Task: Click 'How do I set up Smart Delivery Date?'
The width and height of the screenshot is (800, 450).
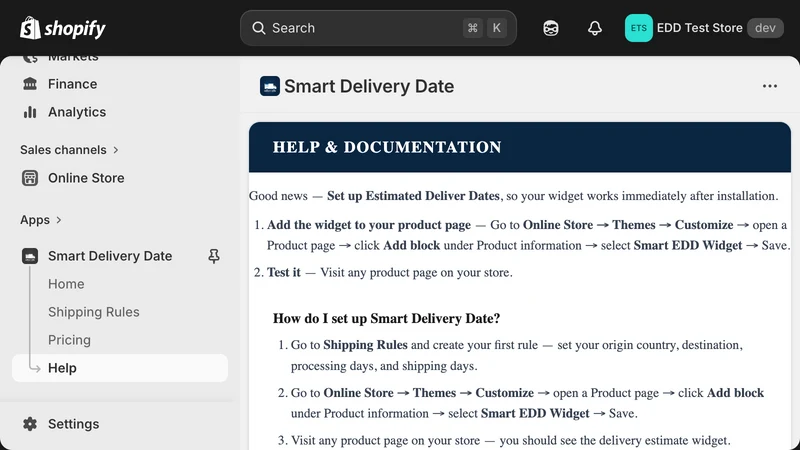Action: click(x=386, y=318)
